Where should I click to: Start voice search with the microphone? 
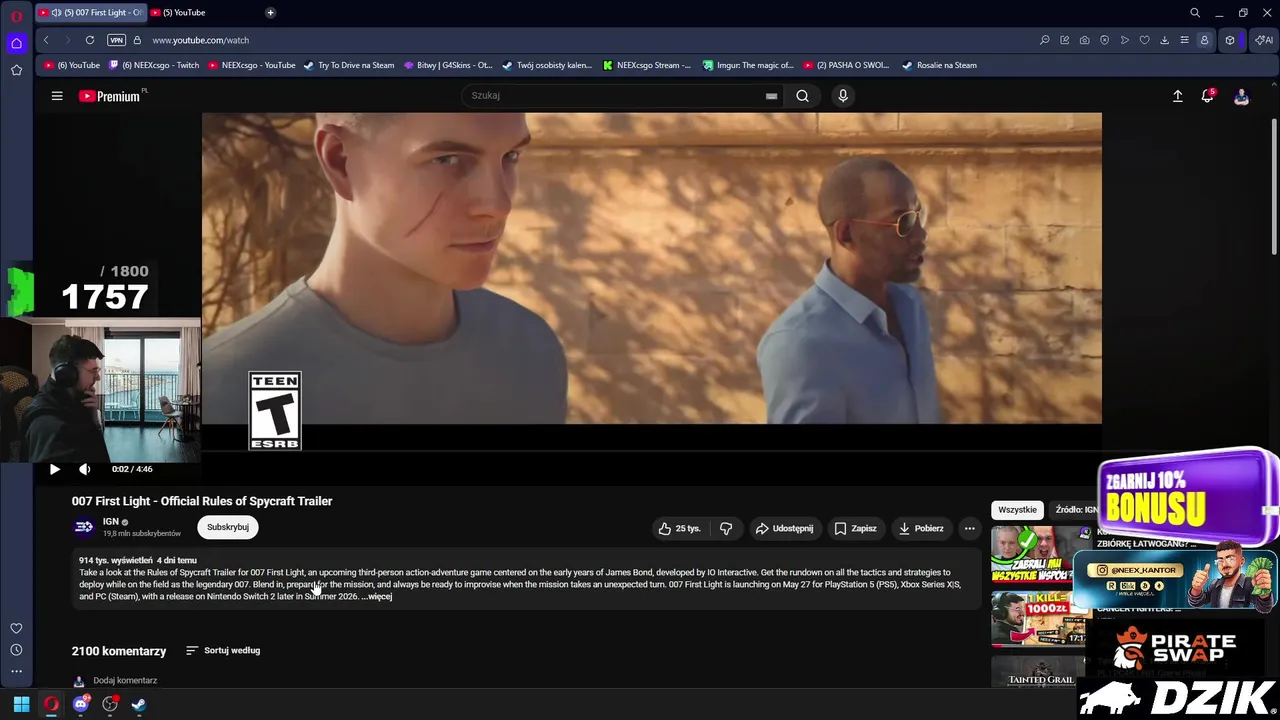843,96
